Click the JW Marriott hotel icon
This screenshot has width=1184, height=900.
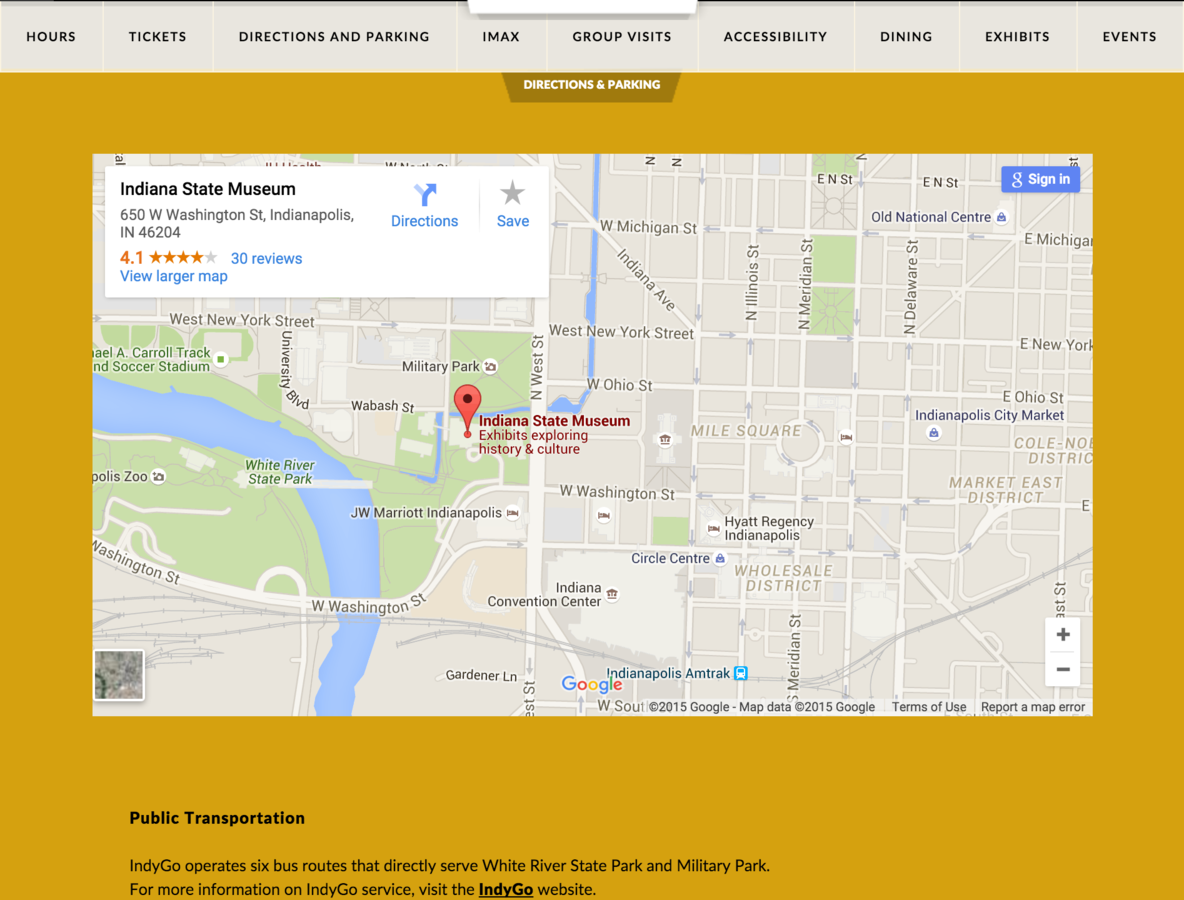click(x=513, y=513)
